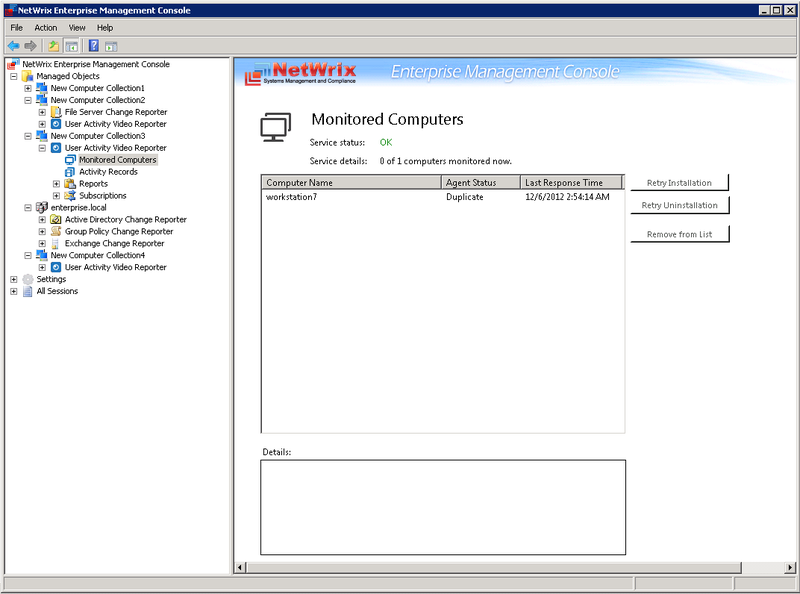
Task: Click the Active Directory Change Reporter icon
Action: tap(56, 219)
